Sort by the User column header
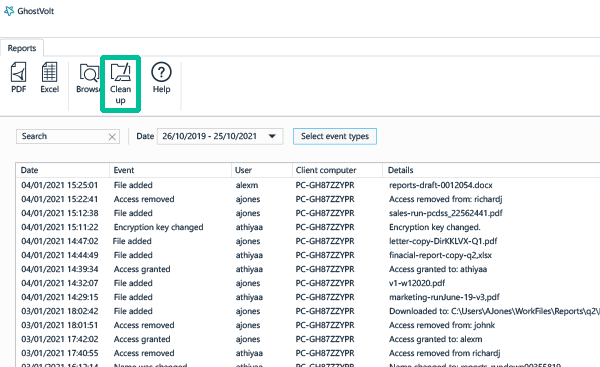 (262, 170)
